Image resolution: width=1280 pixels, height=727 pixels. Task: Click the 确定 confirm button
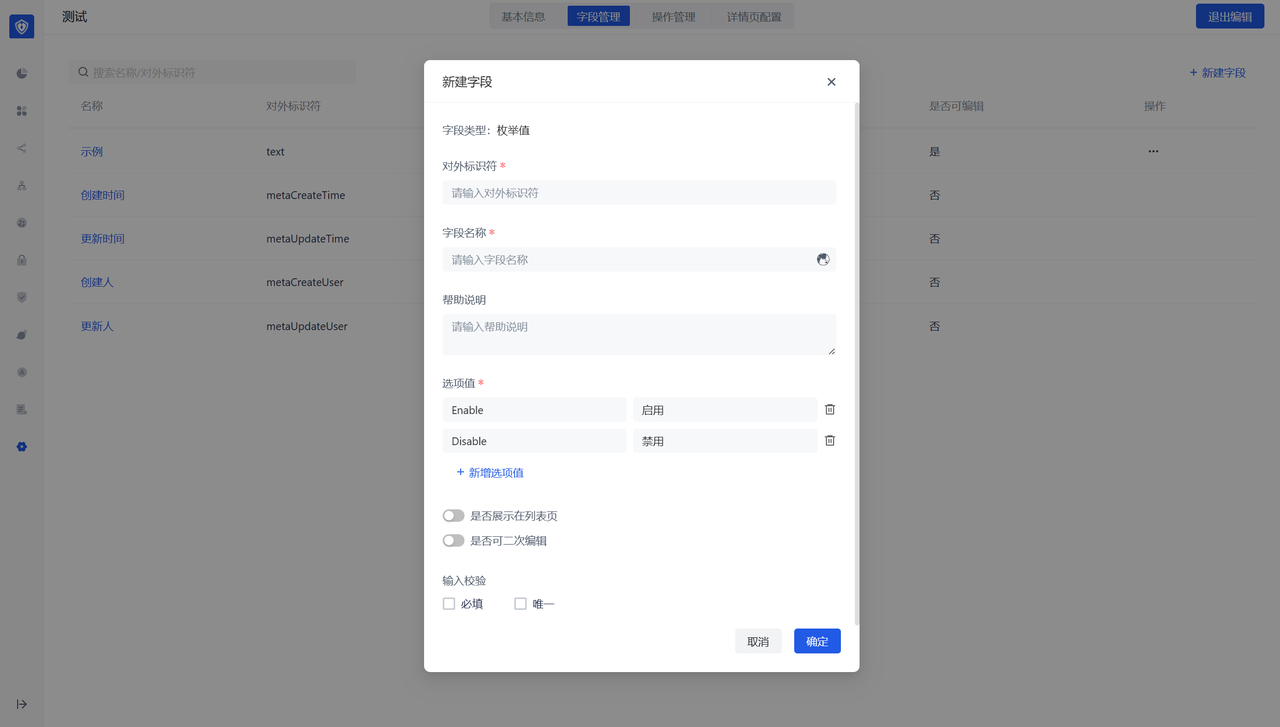click(x=817, y=641)
